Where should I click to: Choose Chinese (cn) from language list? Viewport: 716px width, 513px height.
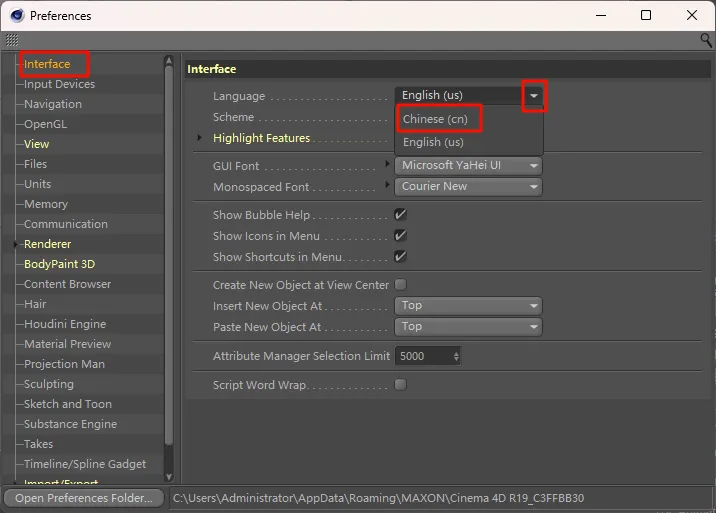pyautogui.click(x=435, y=119)
